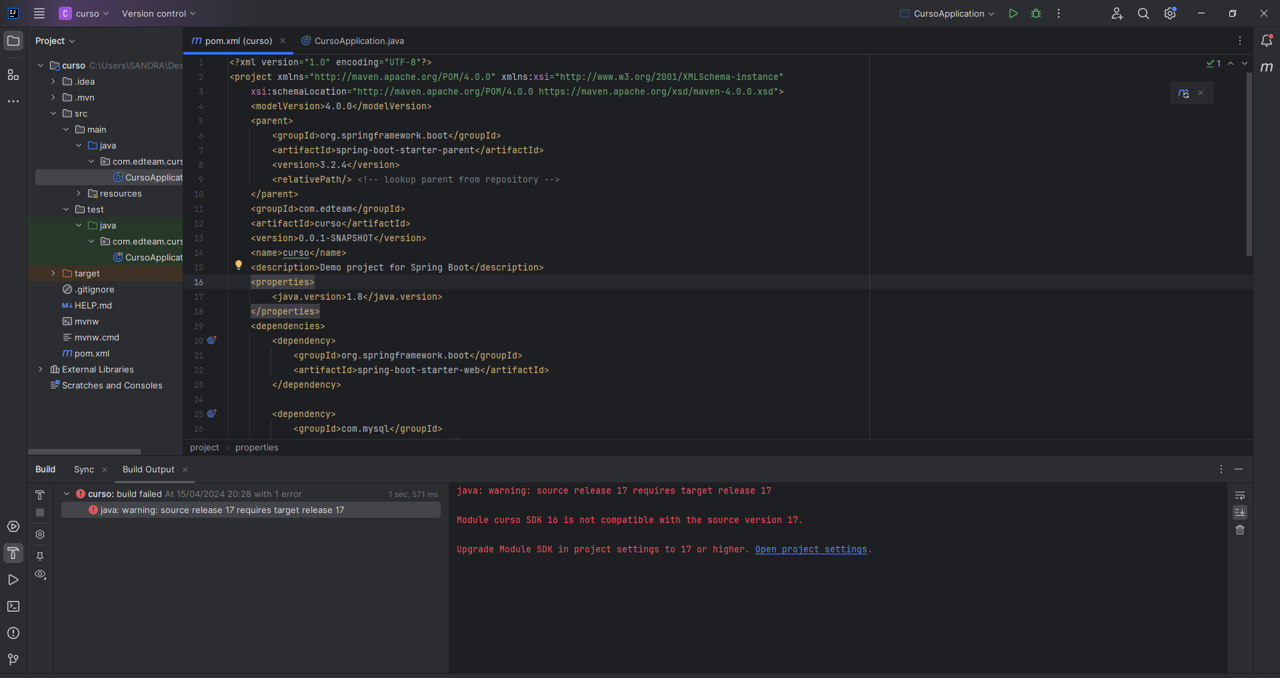Clear build output with the trash icon
This screenshot has height=678, width=1280.
pyautogui.click(x=1240, y=530)
